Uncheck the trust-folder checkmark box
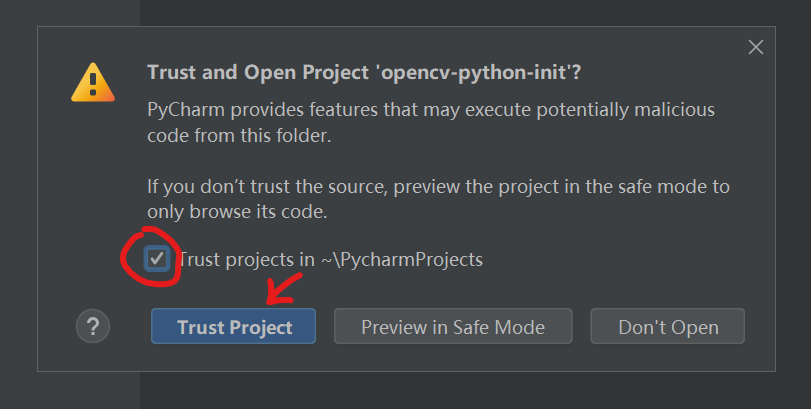811x409 pixels. click(157, 259)
